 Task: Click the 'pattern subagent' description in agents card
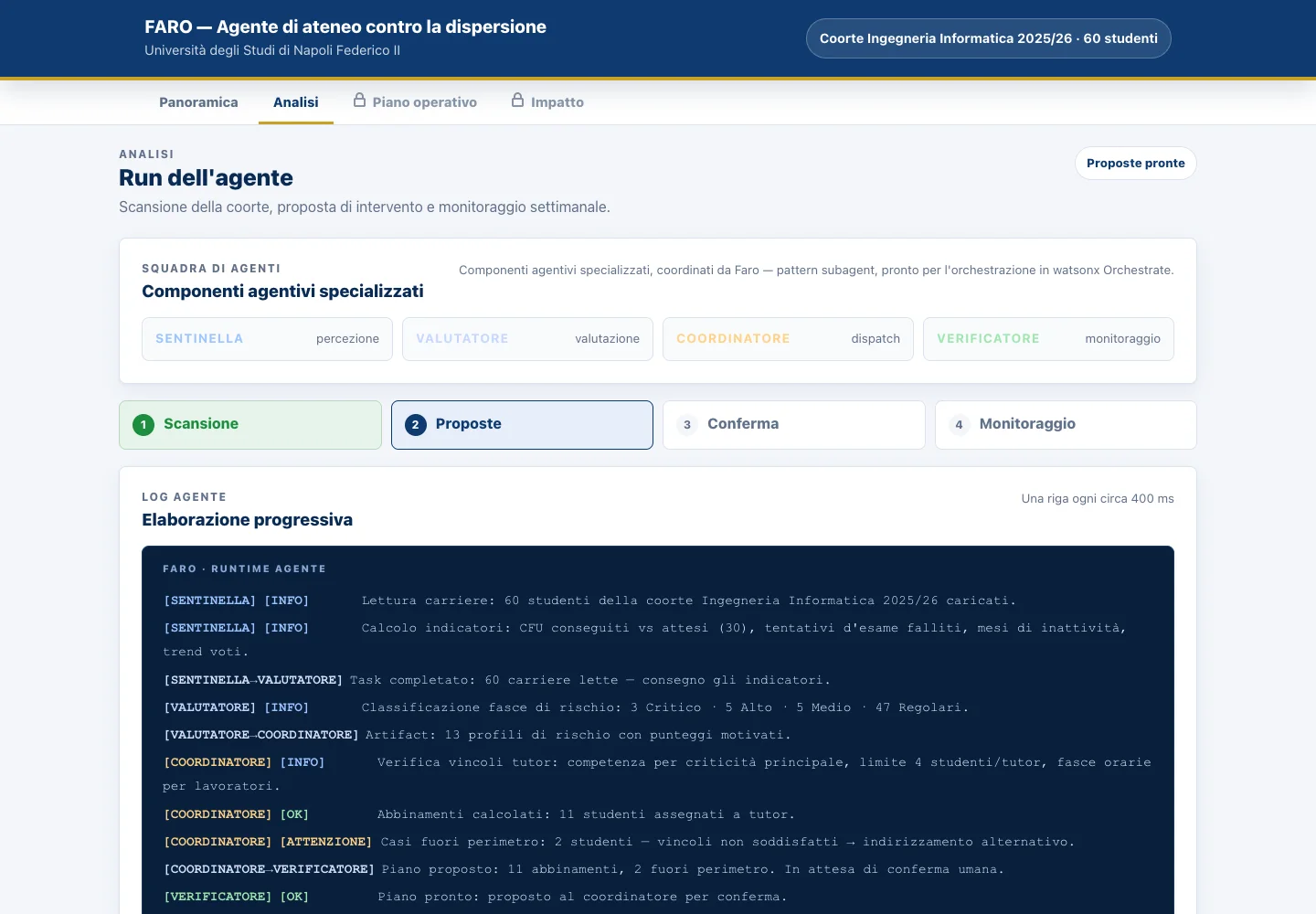(816, 271)
